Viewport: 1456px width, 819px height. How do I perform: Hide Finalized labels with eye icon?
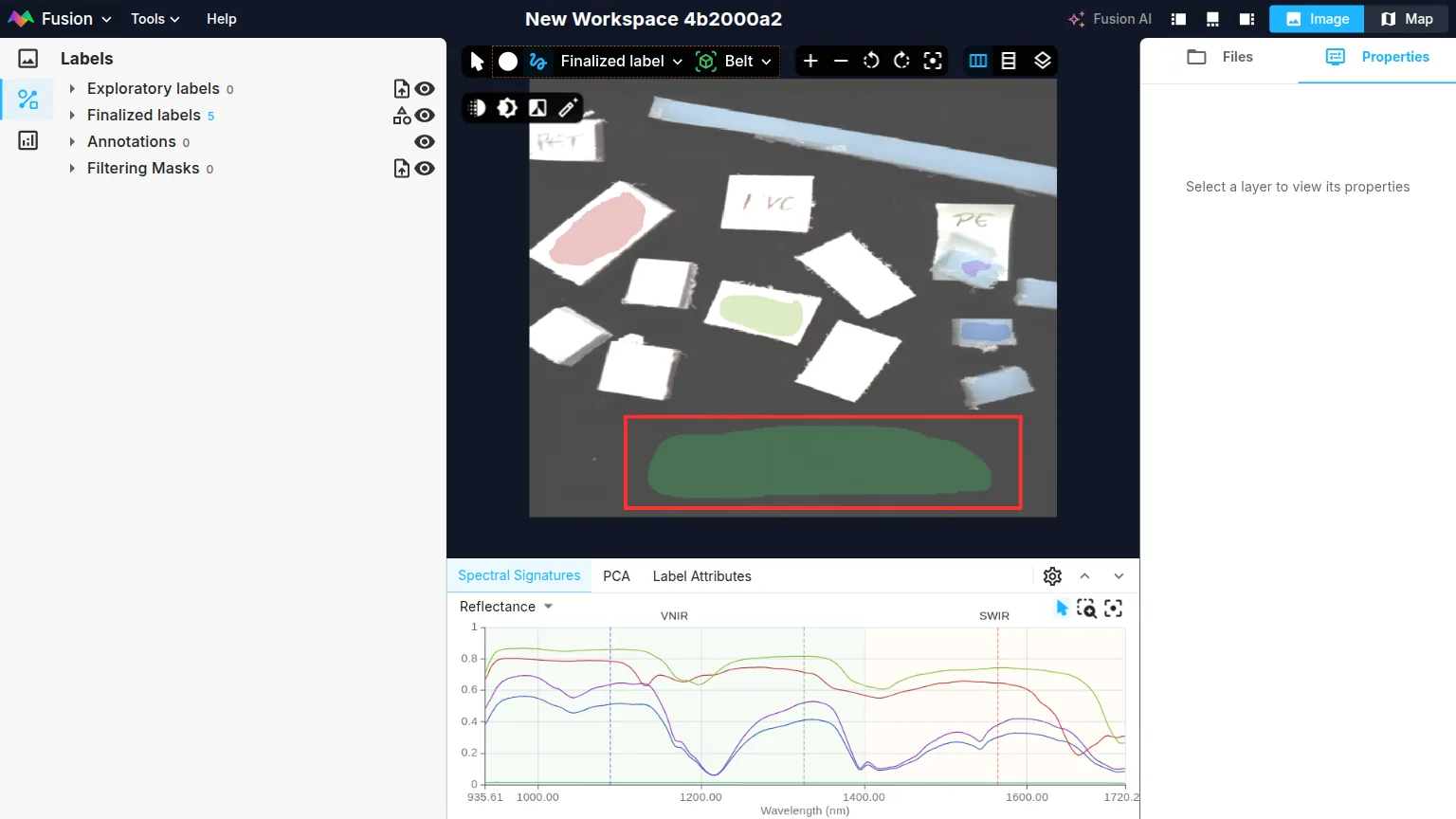[425, 116]
